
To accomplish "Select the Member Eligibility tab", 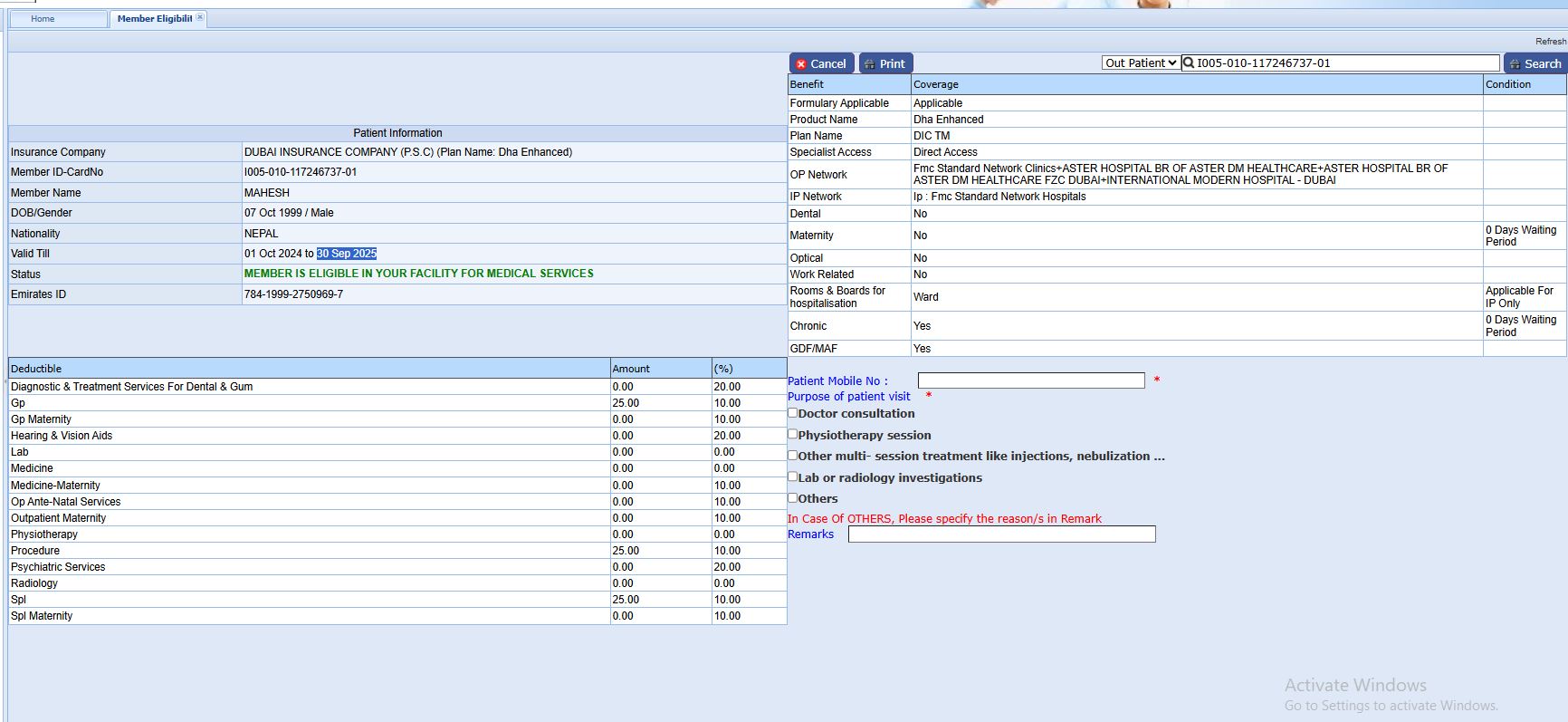I will (x=154, y=19).
